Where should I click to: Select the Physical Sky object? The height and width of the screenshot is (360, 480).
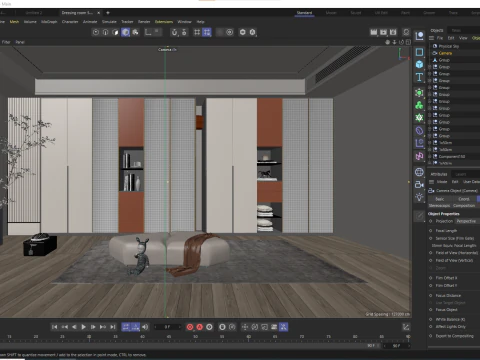449,46
